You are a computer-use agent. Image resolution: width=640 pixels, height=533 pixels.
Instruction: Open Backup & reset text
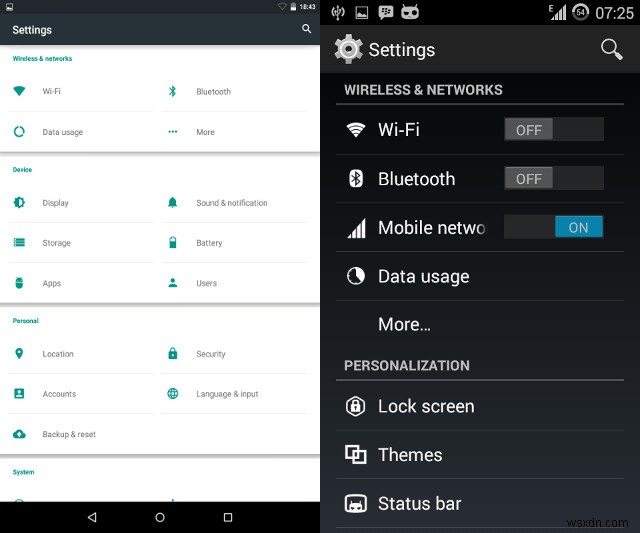[69, 434]
